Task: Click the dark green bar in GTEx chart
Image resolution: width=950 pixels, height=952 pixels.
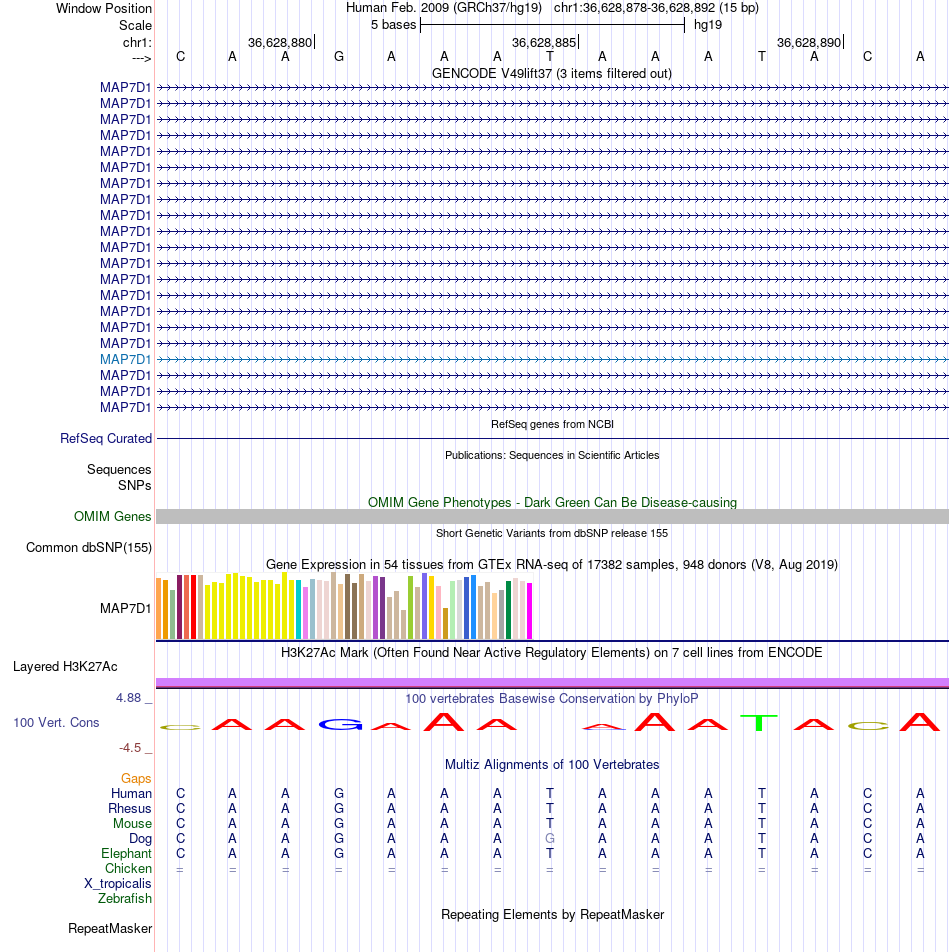Action: (x=509, y=610)
